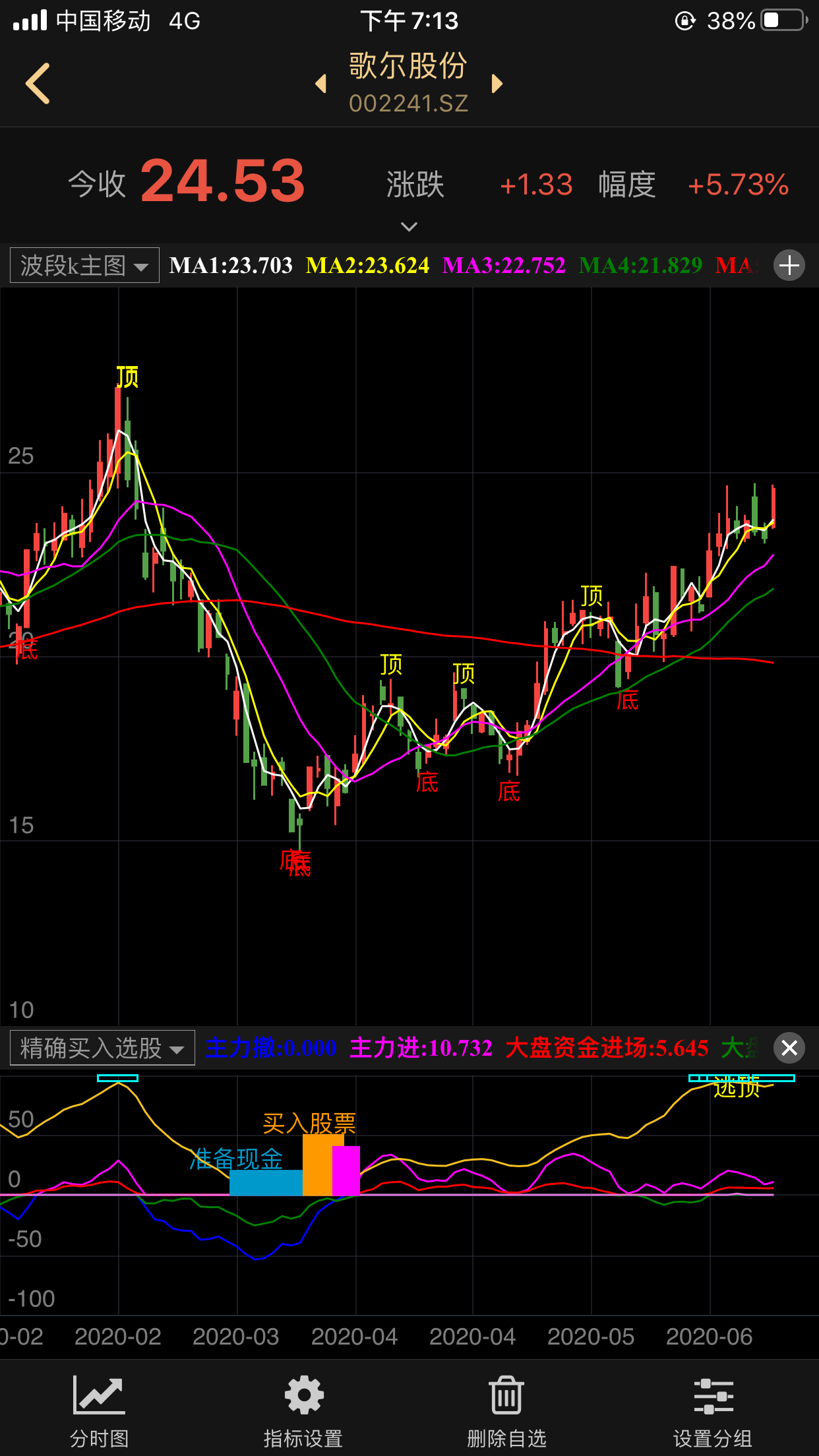Viewport: 819px width, 1456px height.
Task: Add indicator with the plus icon
Action: [789, 266]
